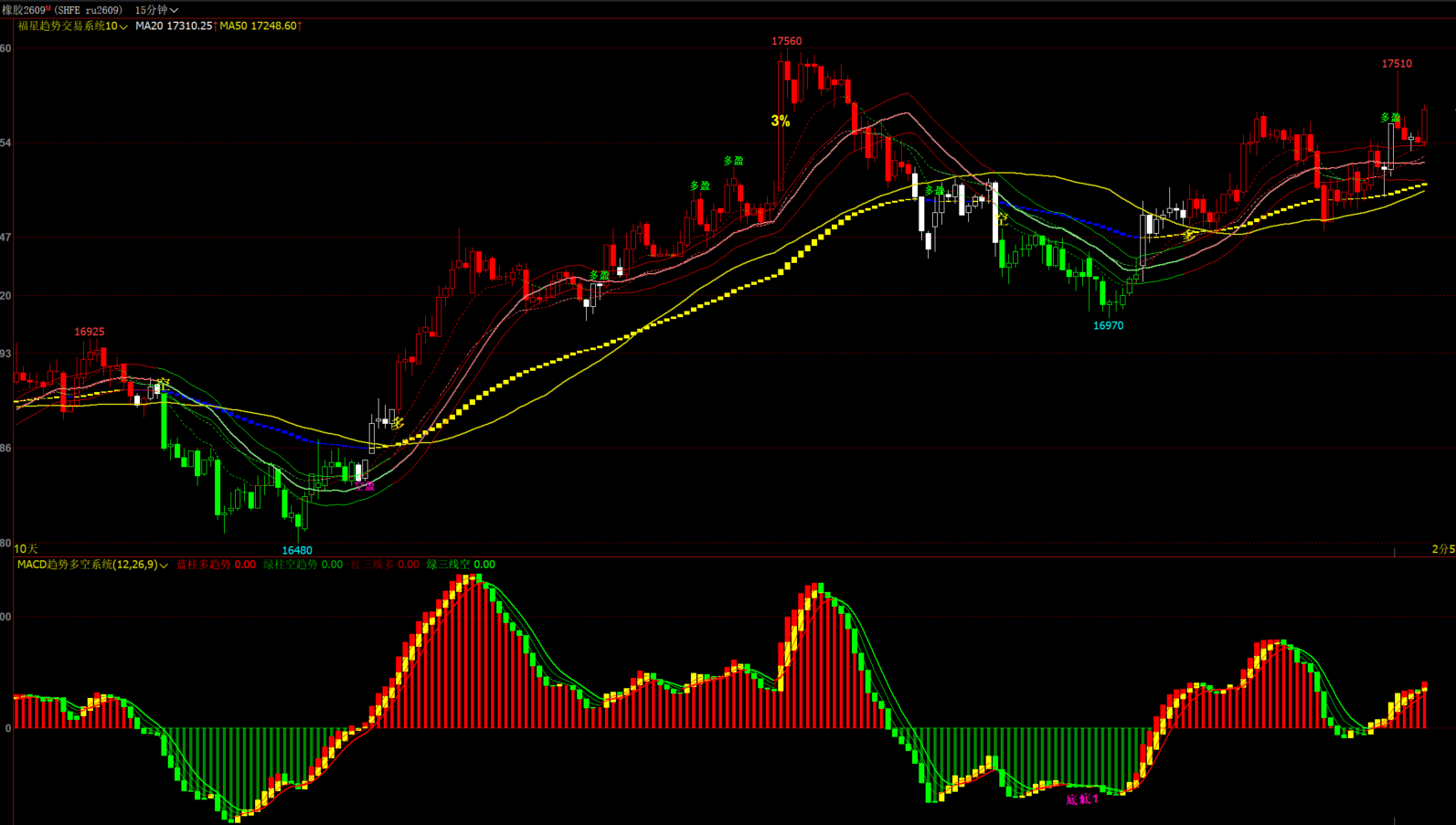Expand the 福星趋势交易系统10 indicator dropdown
Screen dimensions: 1456x825
pyautogui.click(x=72, y=26)
